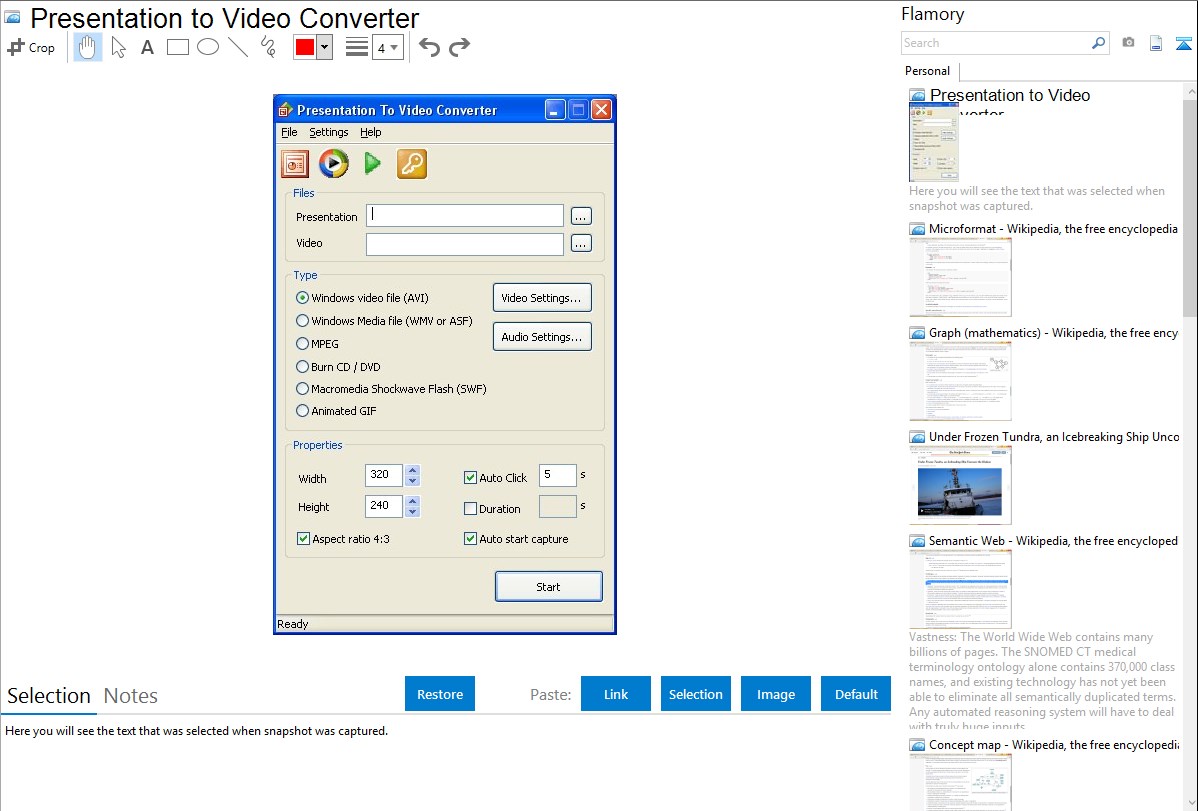This screenshot has width=1198, height=811.
Task: Pick the rectangle shape tool
Action: 178,47
